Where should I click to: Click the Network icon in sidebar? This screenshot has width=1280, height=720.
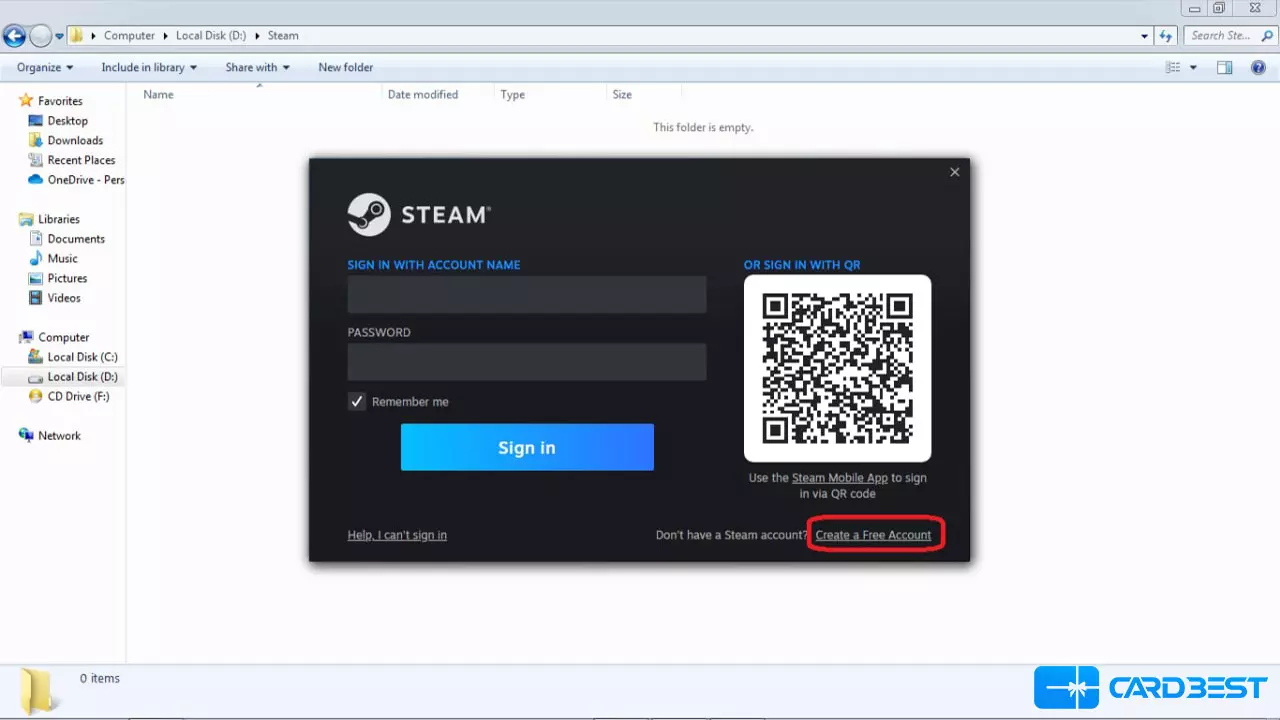click(26, 436)
